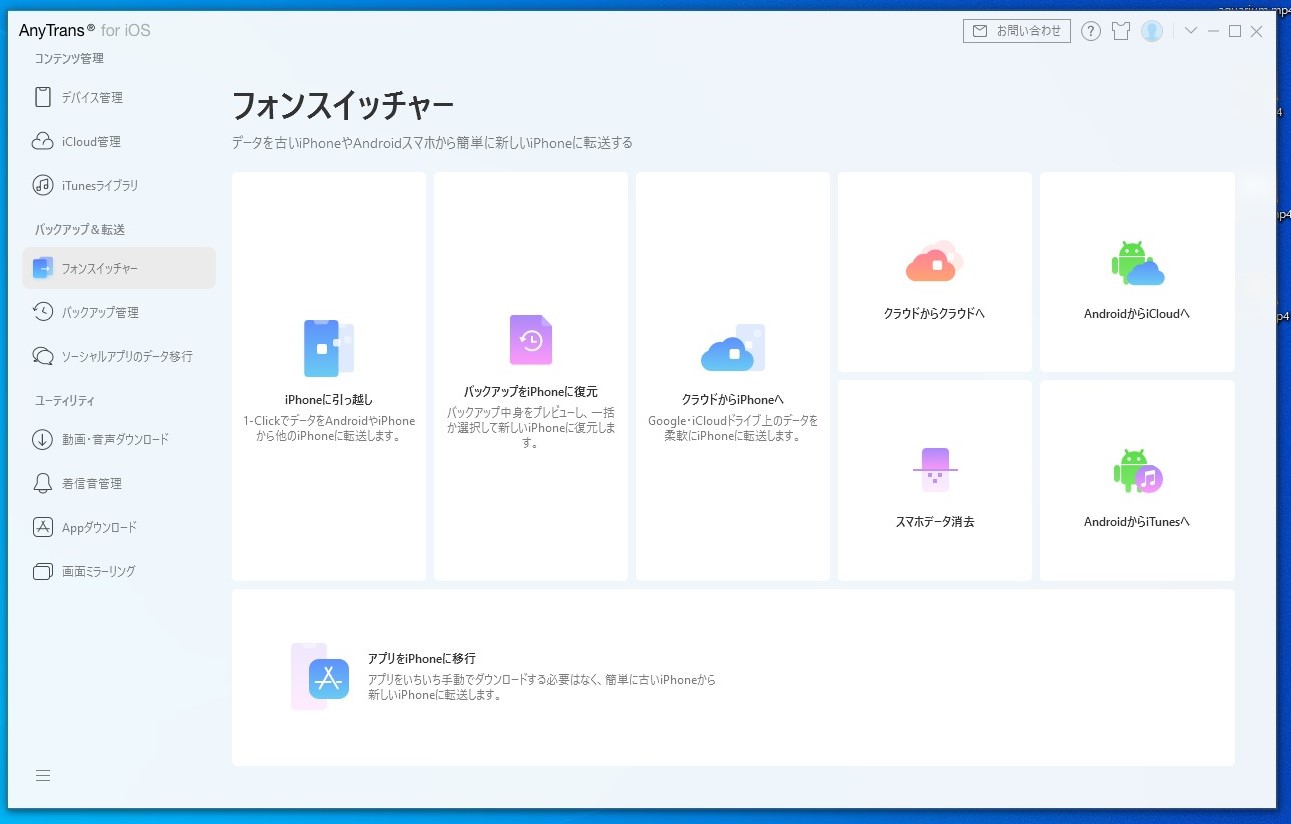Click the Google・iCloudドライブ description text
This screenshot has height=824, width=1291.
733,428
